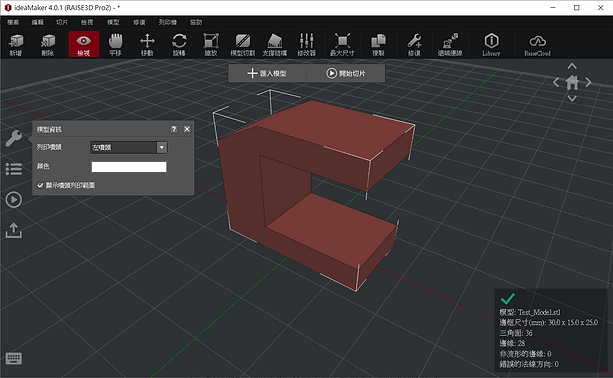Click the Add model (新增) toolbar icon
The image size is (613, 378).
16,45
